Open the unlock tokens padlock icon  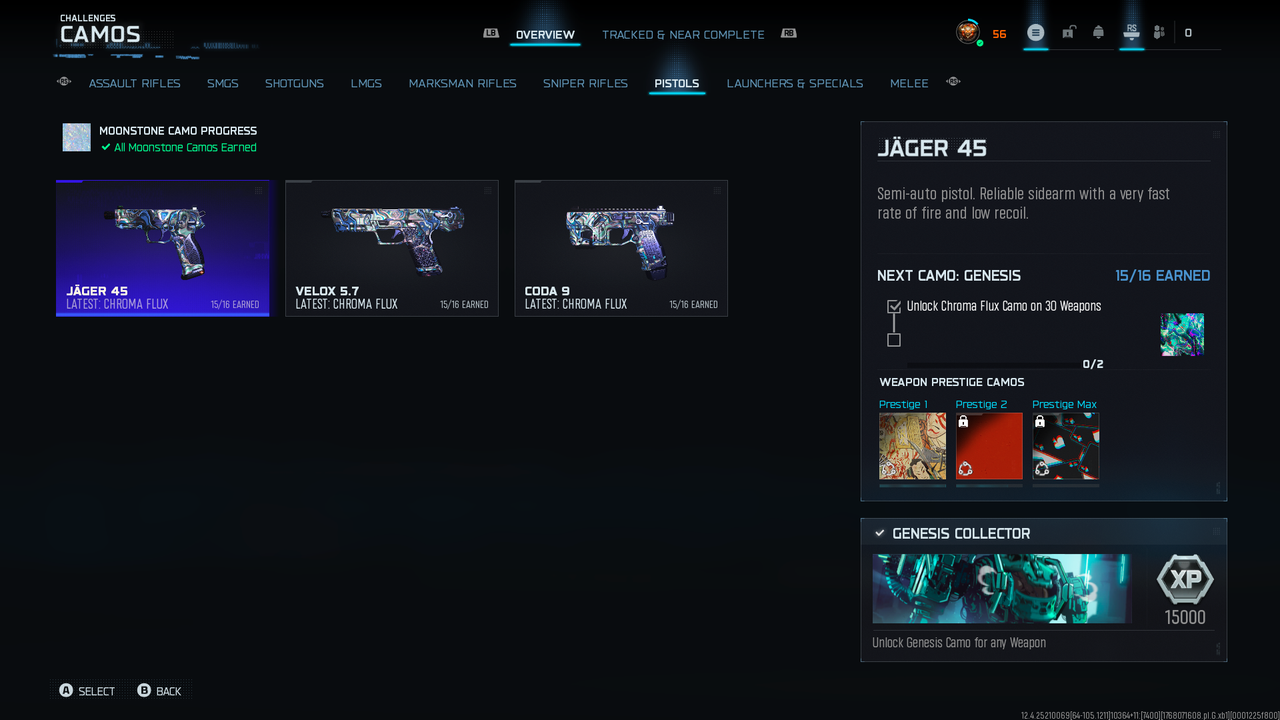[1068, 33]
